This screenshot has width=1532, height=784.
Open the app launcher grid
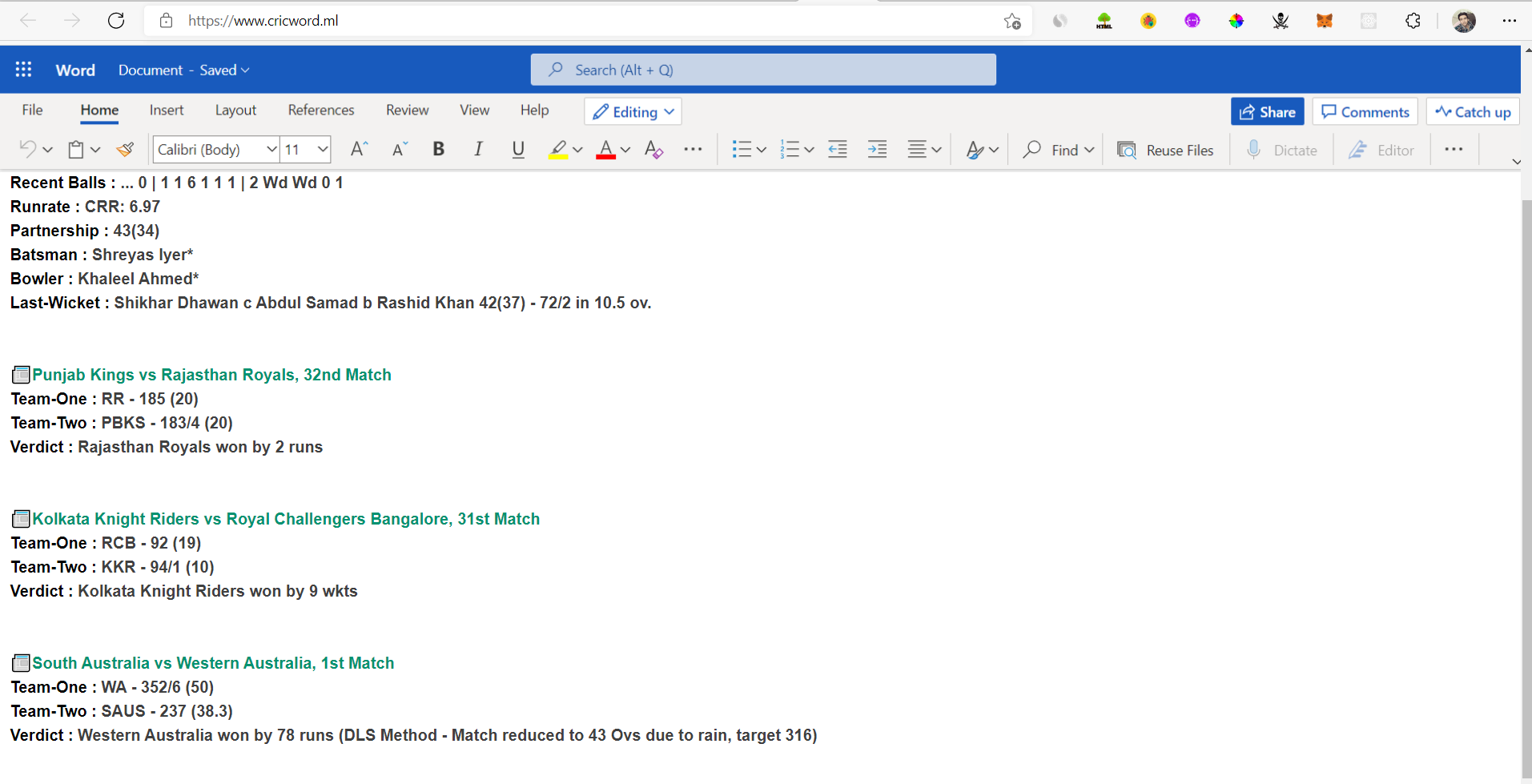[23, 70]
